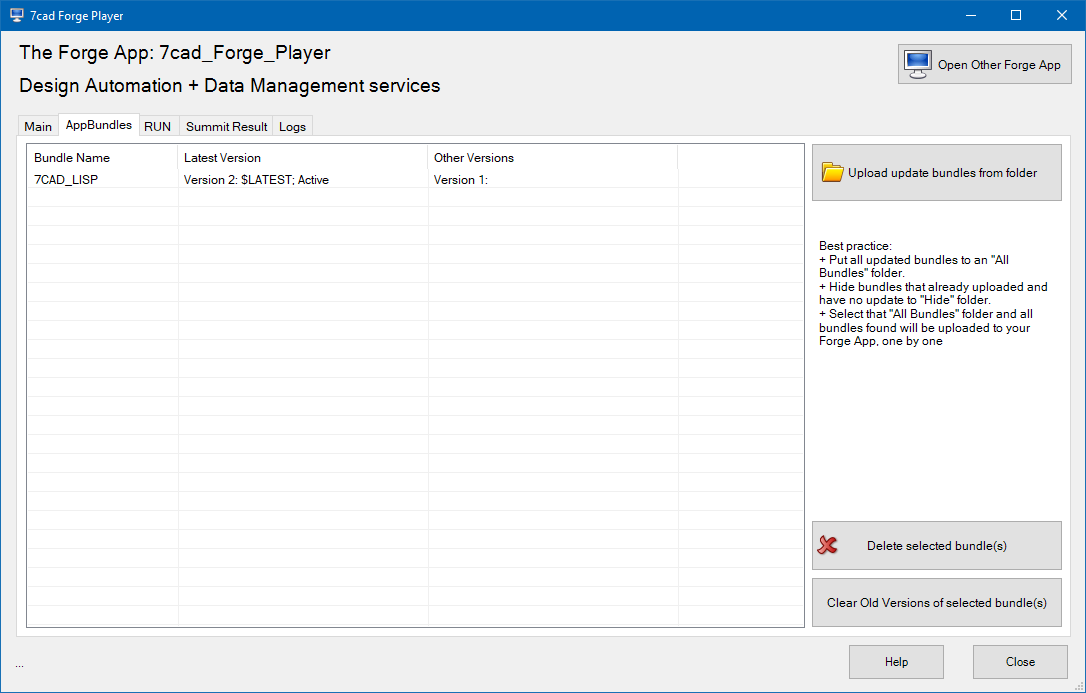
Task: Select the 7CAD_LISP bundle row
Action: point(66,180)
